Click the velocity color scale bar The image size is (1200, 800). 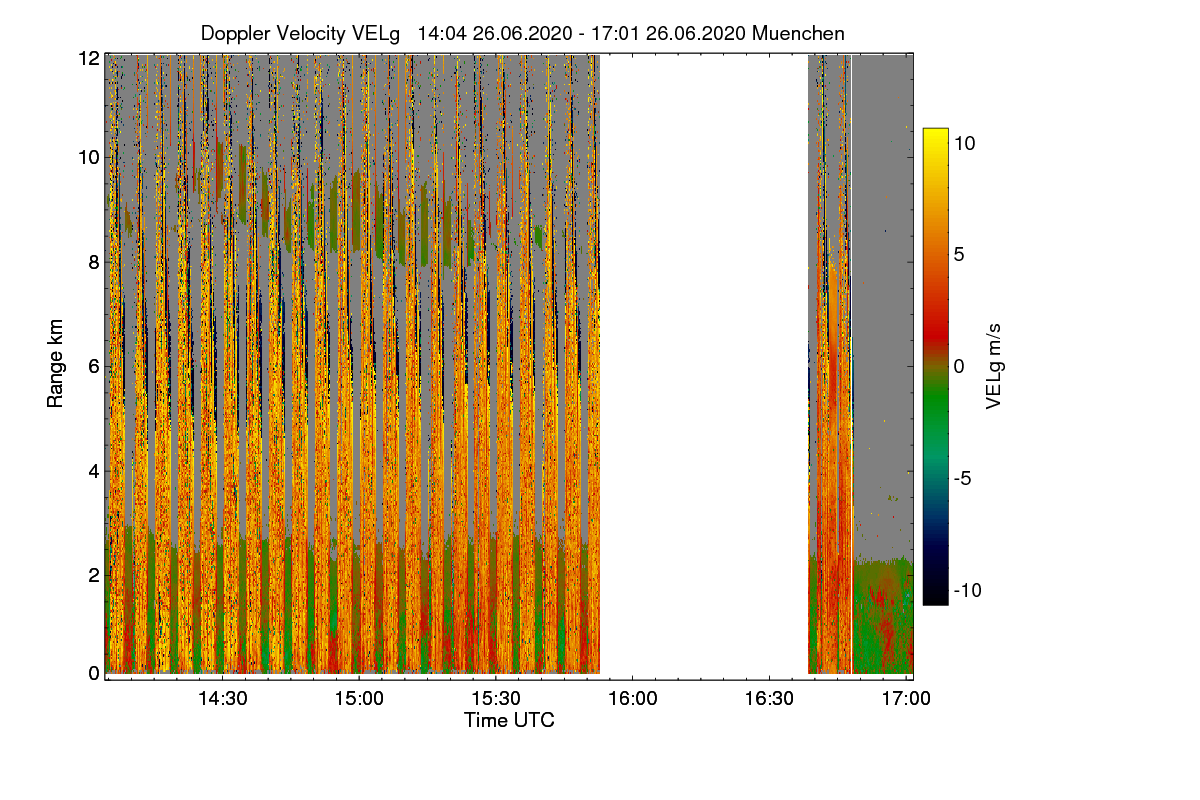coord(935,366)
